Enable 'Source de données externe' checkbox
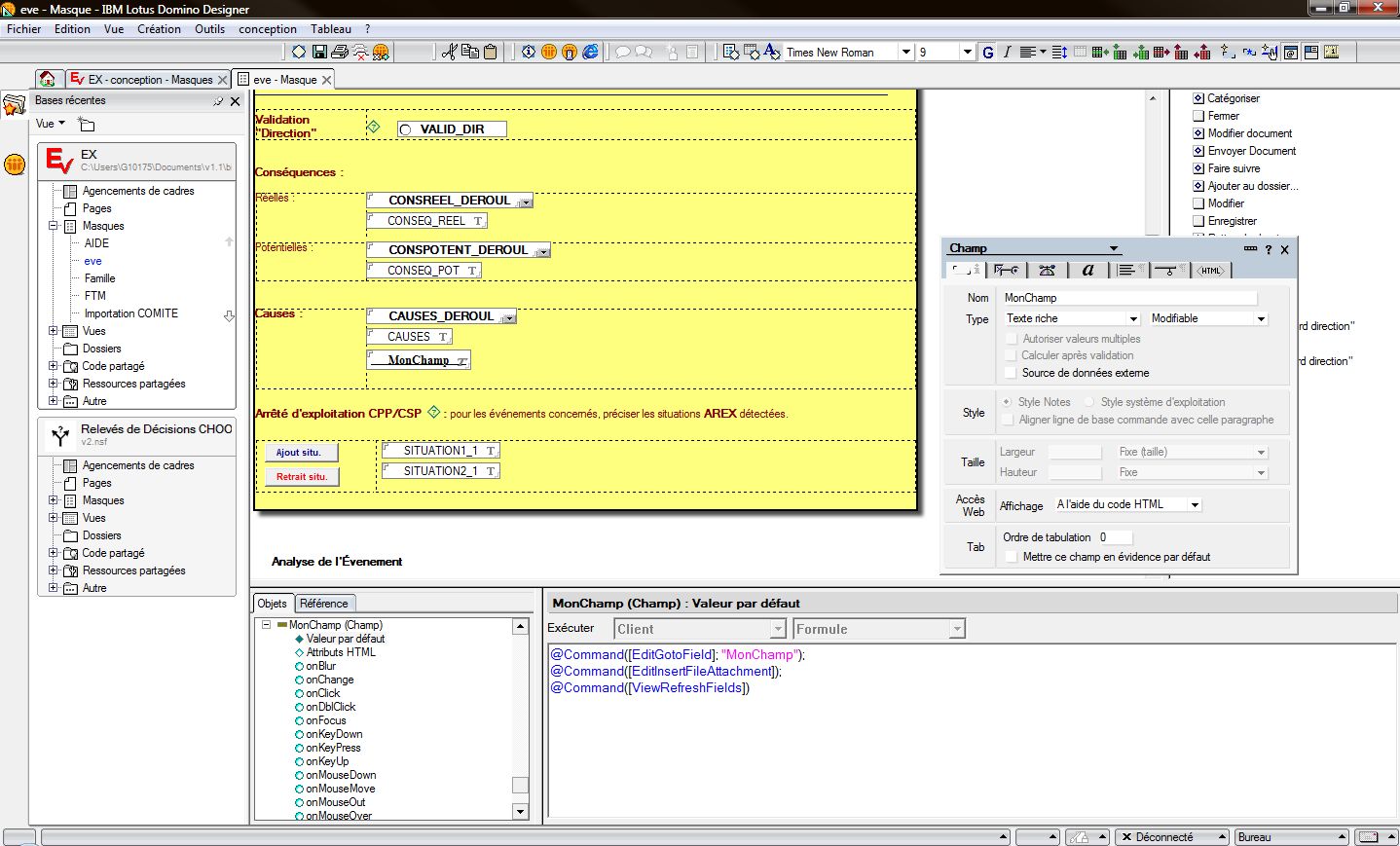1400x846 pixels. click(x=1011, y=373)
